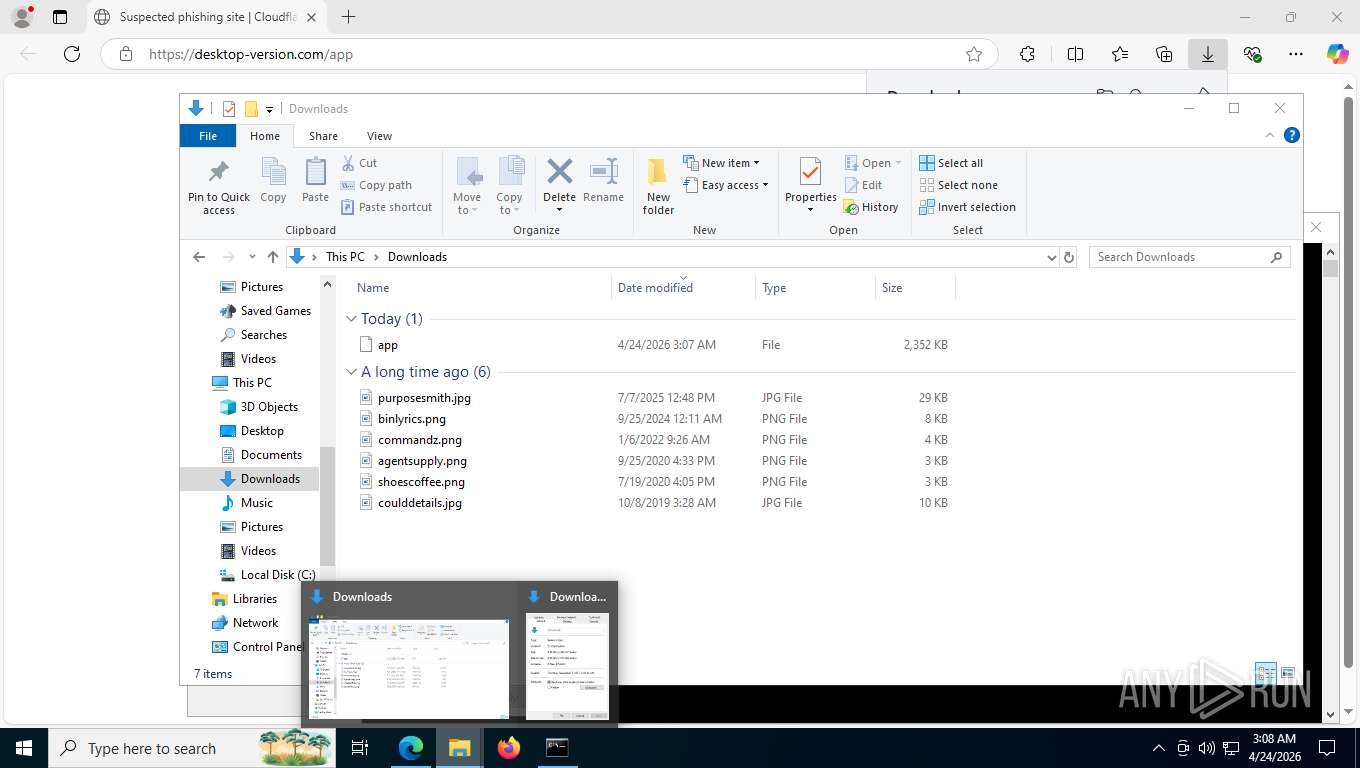
Task: Expand the Delete options arrow
Action: coord(559,209)
